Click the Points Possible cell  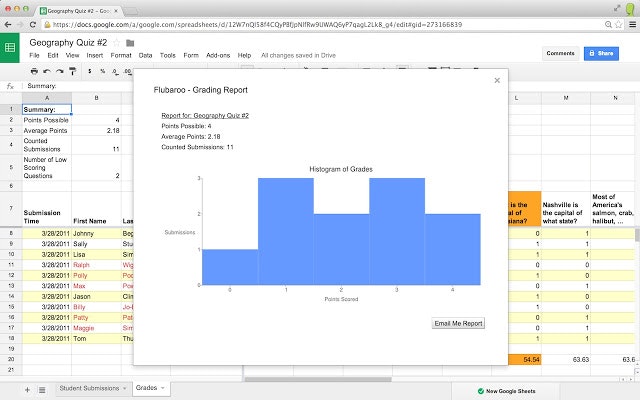coord(47,120)
